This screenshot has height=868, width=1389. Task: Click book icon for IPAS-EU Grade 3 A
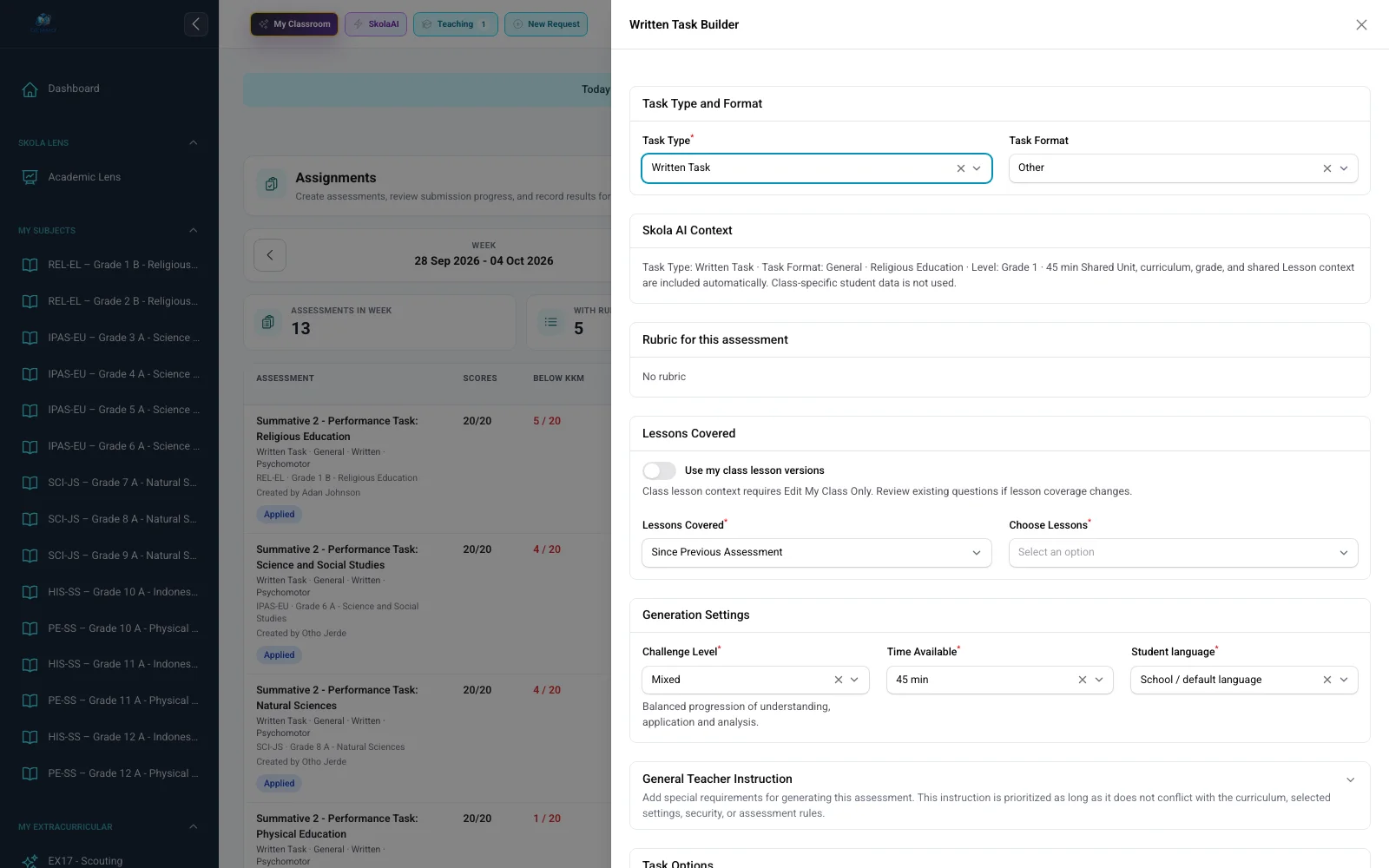(x=30, y=338)
